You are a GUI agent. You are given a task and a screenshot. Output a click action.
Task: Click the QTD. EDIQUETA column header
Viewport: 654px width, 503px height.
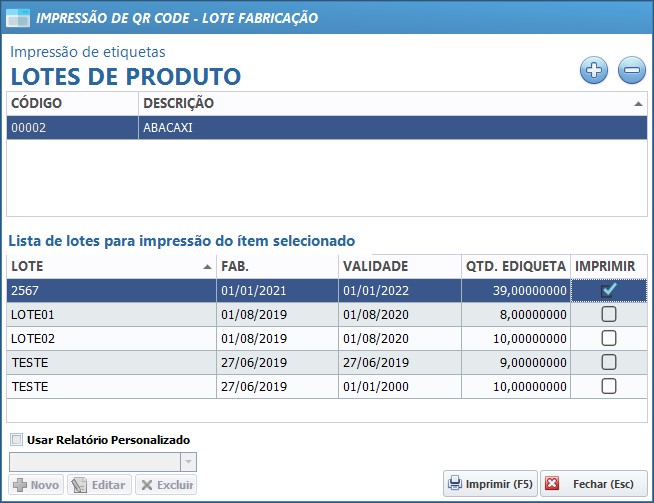516,266
